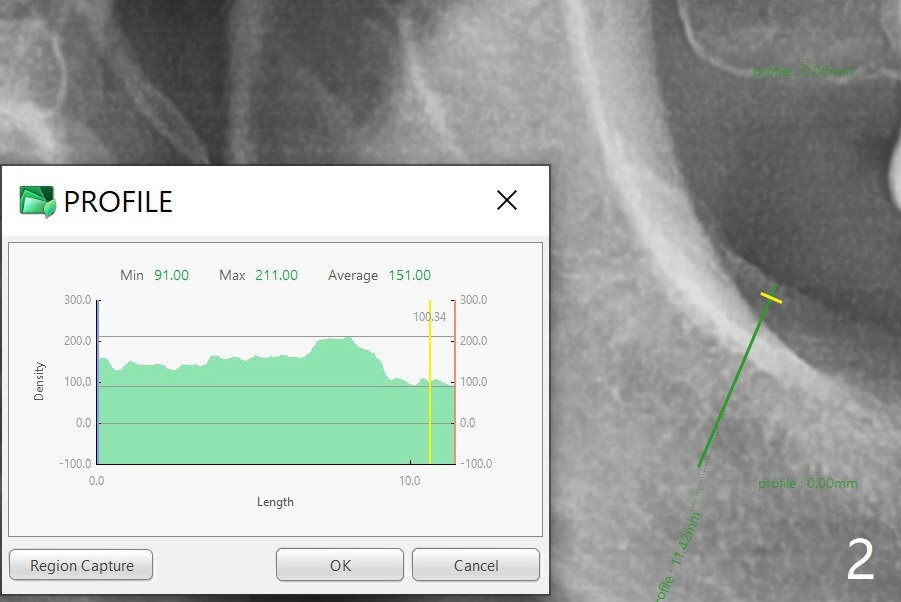Image resolution: width=901 pixels, height=602 pixels.
Task: Click the white number 2 image label
Action: pyautogui.click(x=860, y=560)
